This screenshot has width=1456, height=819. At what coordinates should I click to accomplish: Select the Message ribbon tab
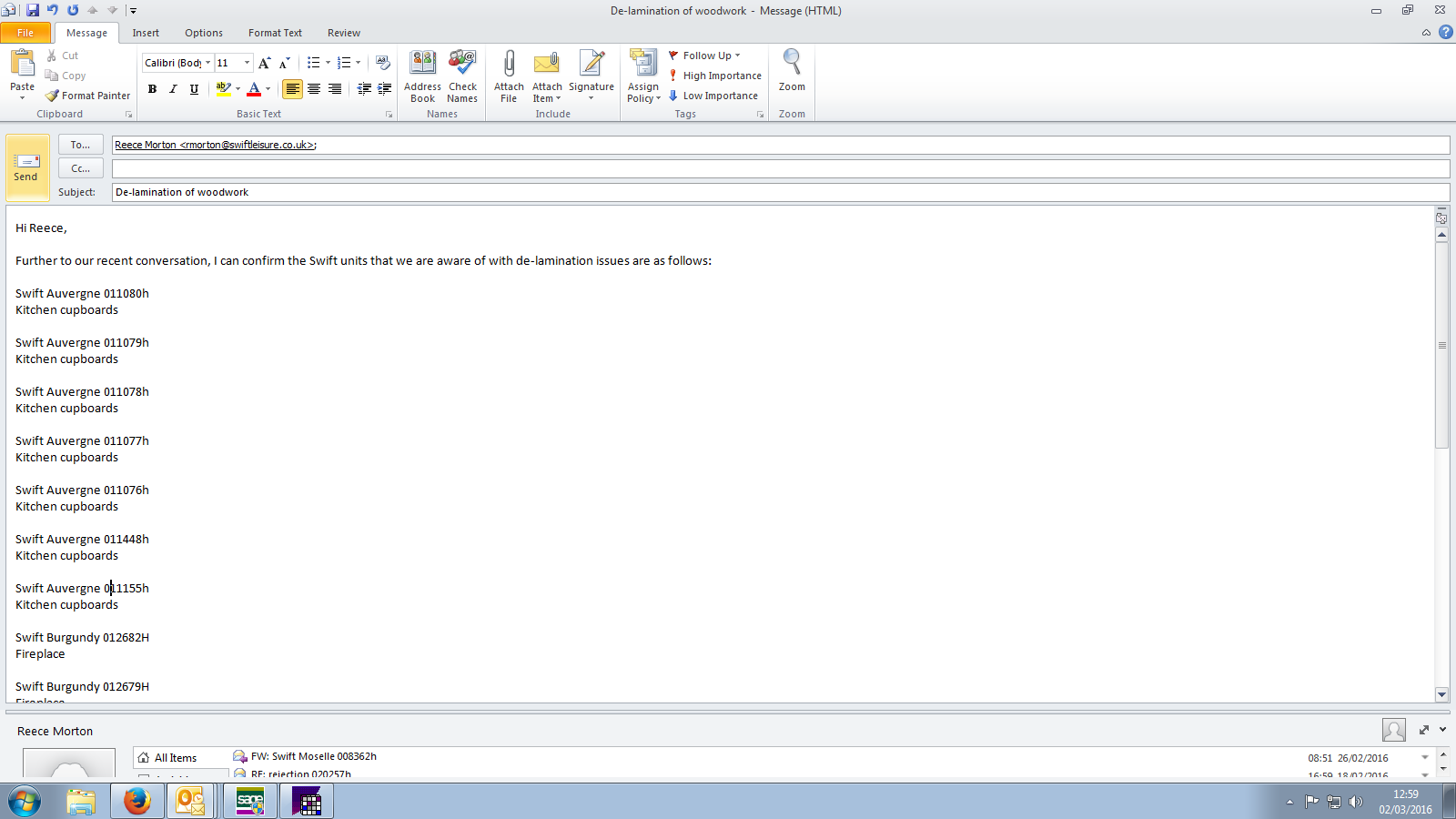86,33
